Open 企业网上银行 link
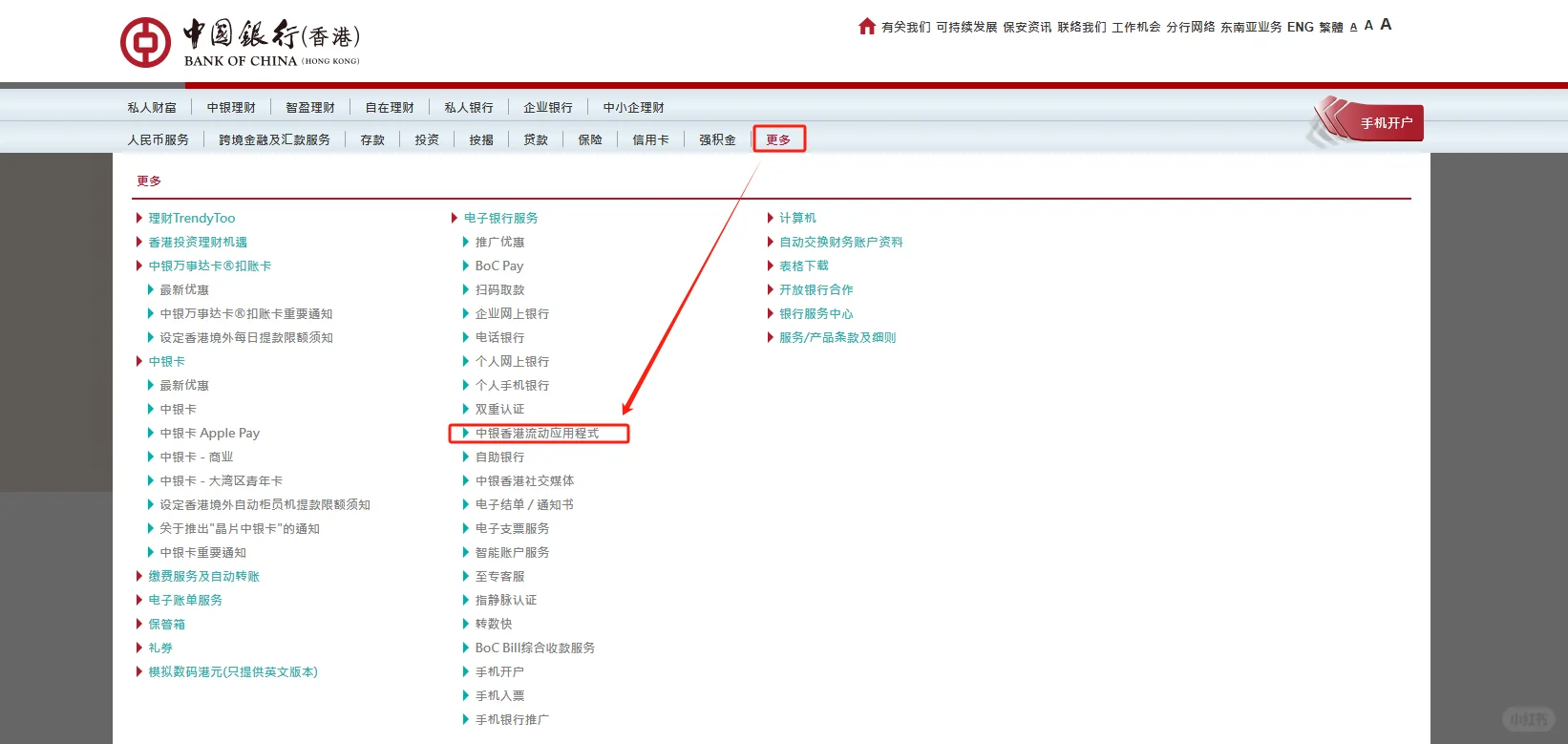 pyautogui.click(x=512, y=314)
